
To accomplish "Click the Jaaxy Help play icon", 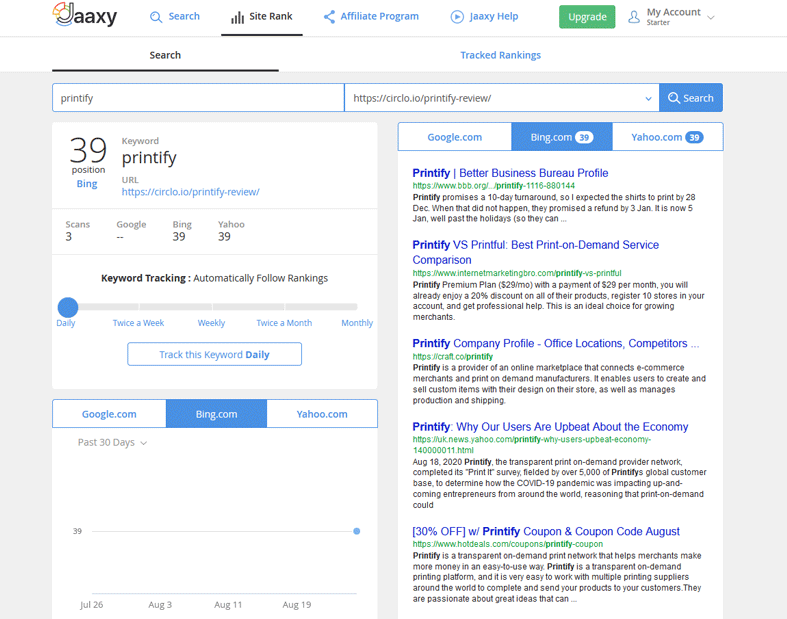I will click(457, 17).
